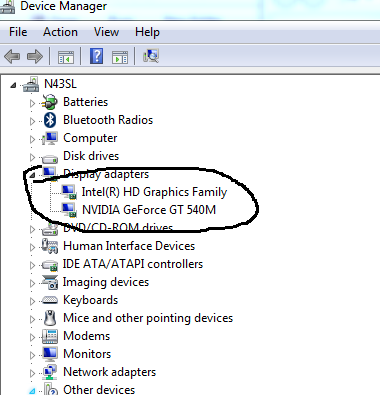The width and height of the screenshot is (380, 395).
Task: Open the Action menu
Action: pyautogui.click(x=60, y=32)
